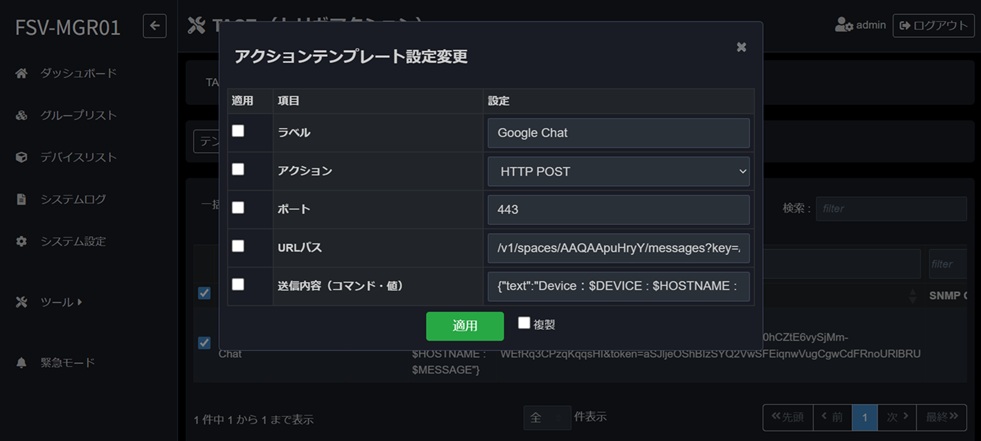Open the HTTP POST action dropdown
This screenshot has width=981, height=441.
point(619,171)
